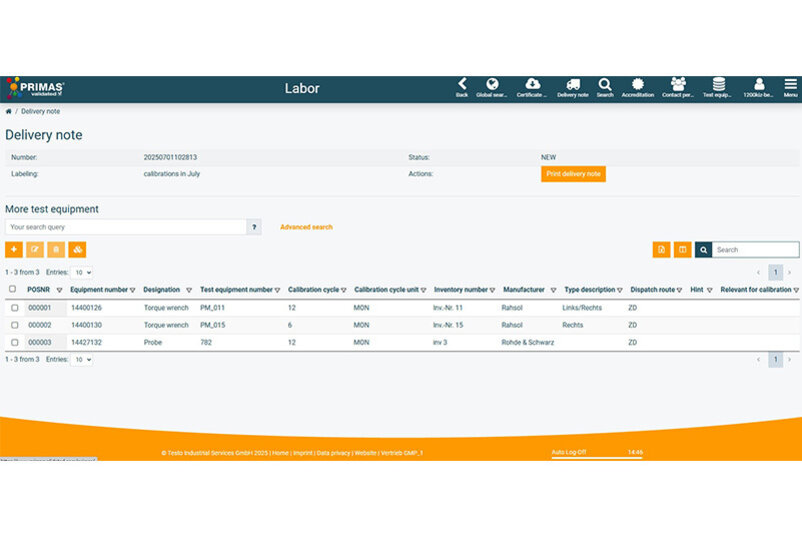Toggle the select-all header checkbox

[x=13, y=290]
